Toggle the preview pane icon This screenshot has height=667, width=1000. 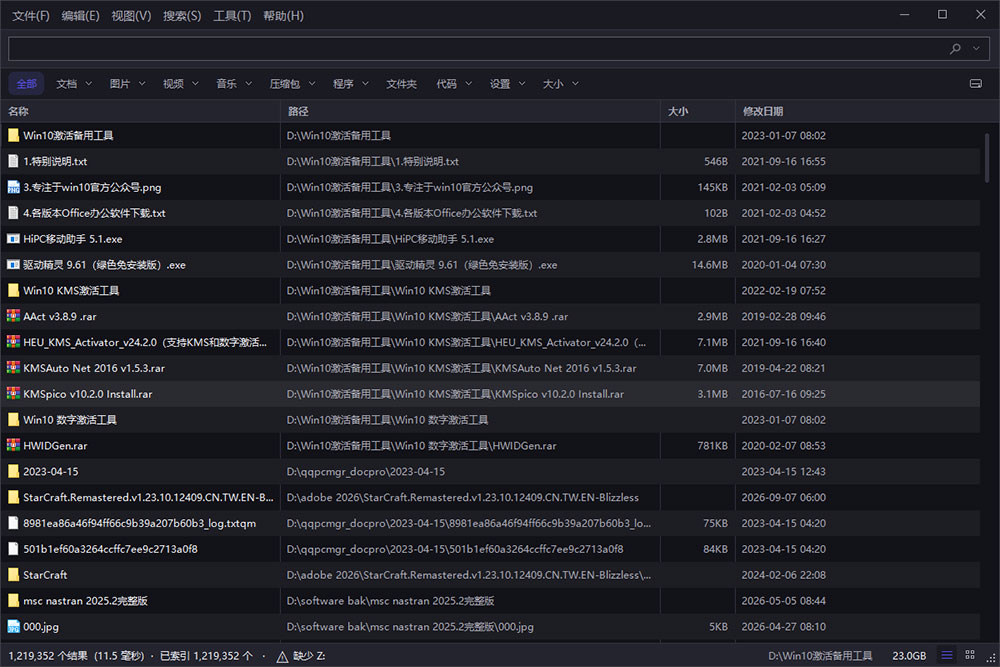pyautogui.click(x=975, y=84)
